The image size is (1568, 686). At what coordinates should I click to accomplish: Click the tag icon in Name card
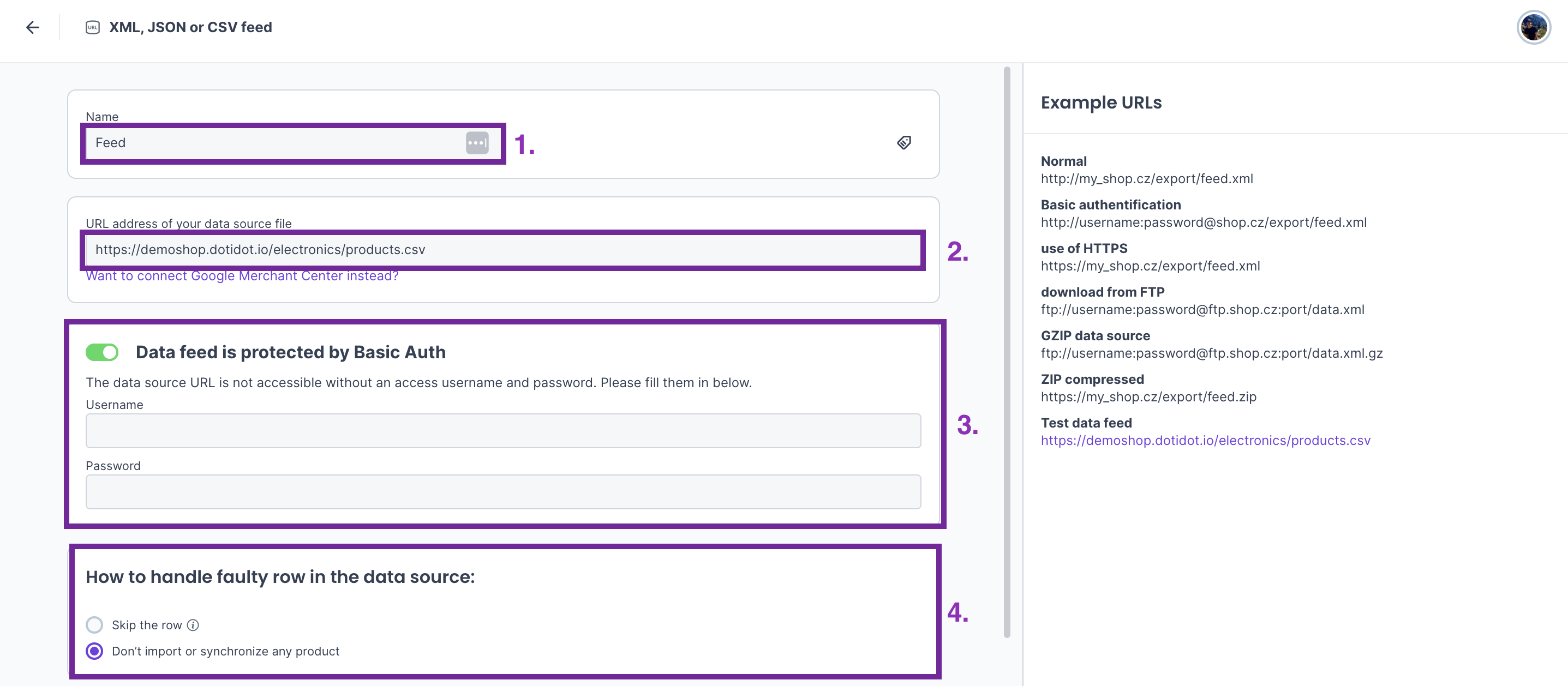(x=904, y=142)
